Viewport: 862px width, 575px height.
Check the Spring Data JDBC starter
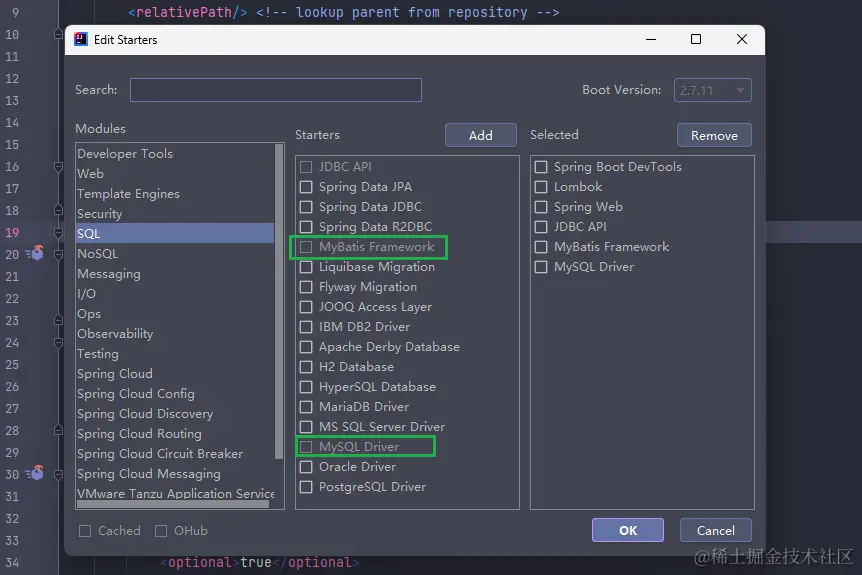click(x=306, y=207)
